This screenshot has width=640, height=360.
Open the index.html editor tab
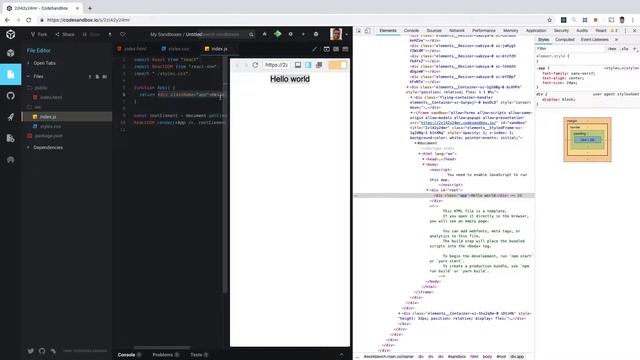[132, 49]
